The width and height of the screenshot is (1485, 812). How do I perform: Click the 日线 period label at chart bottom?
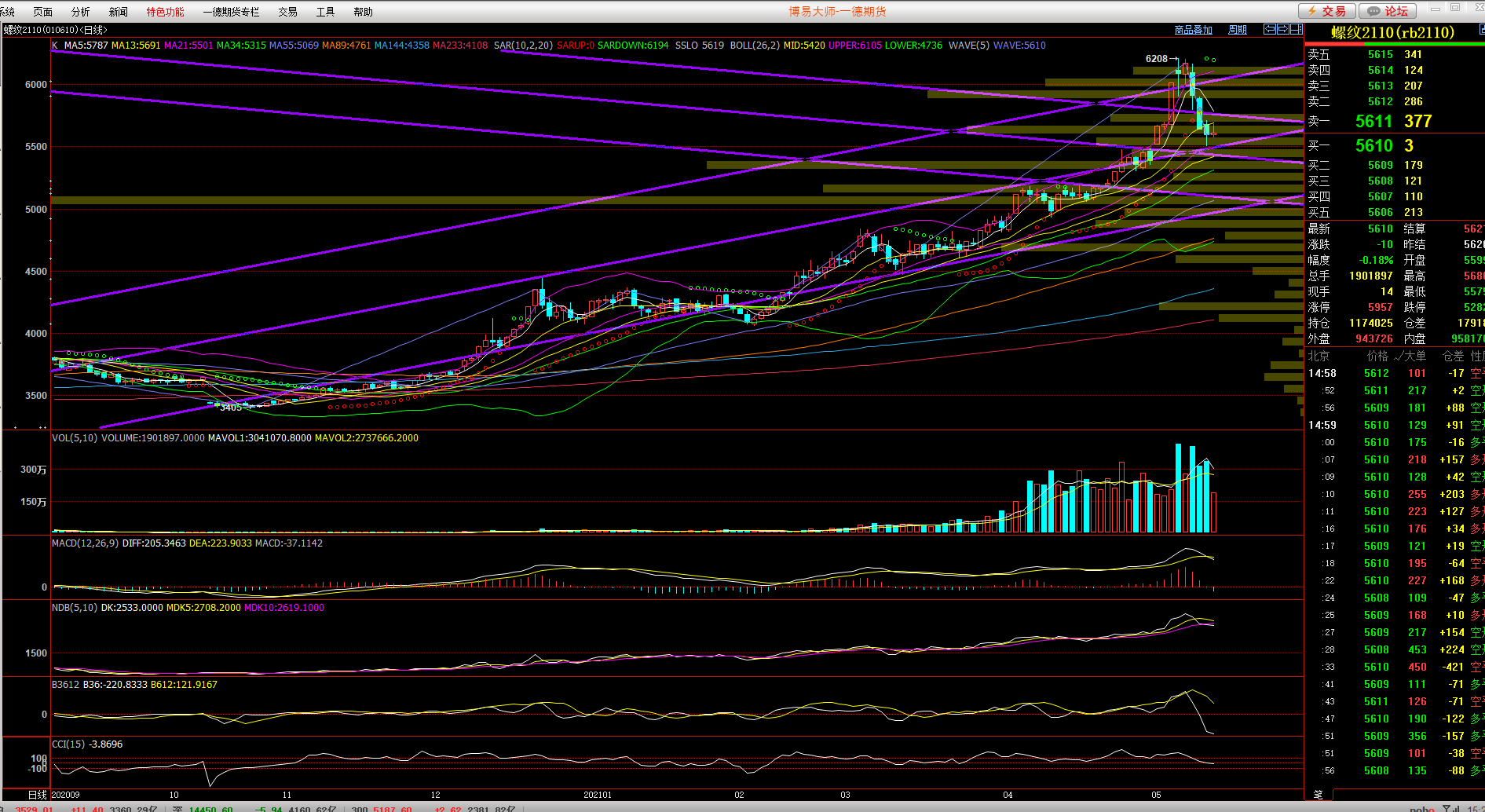tap(38, 795)
